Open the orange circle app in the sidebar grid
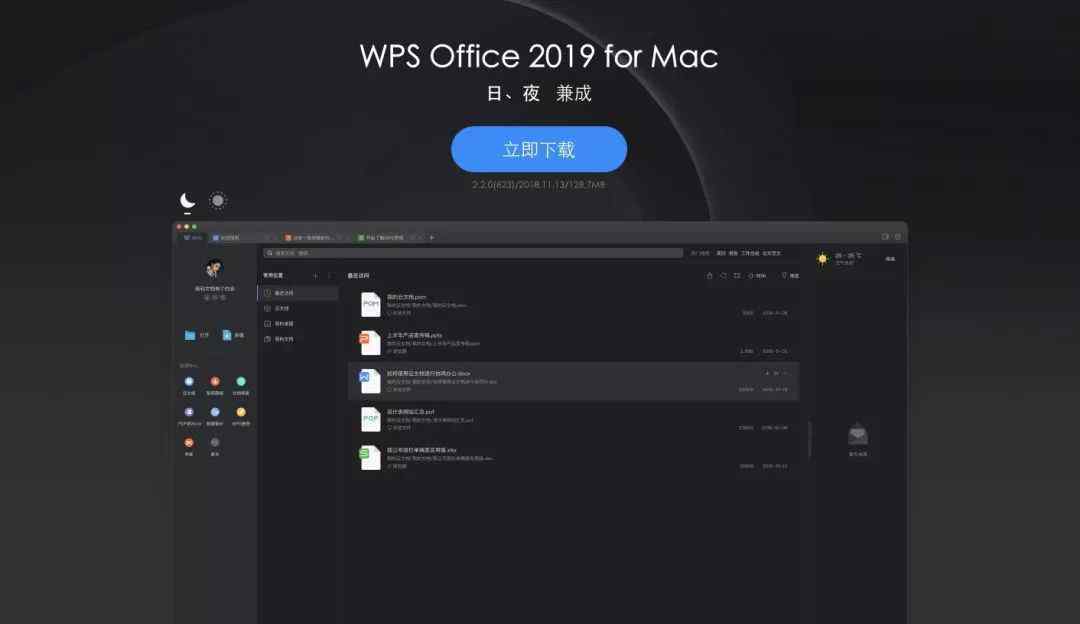1080x624 pixels. (x=215, y=382)
